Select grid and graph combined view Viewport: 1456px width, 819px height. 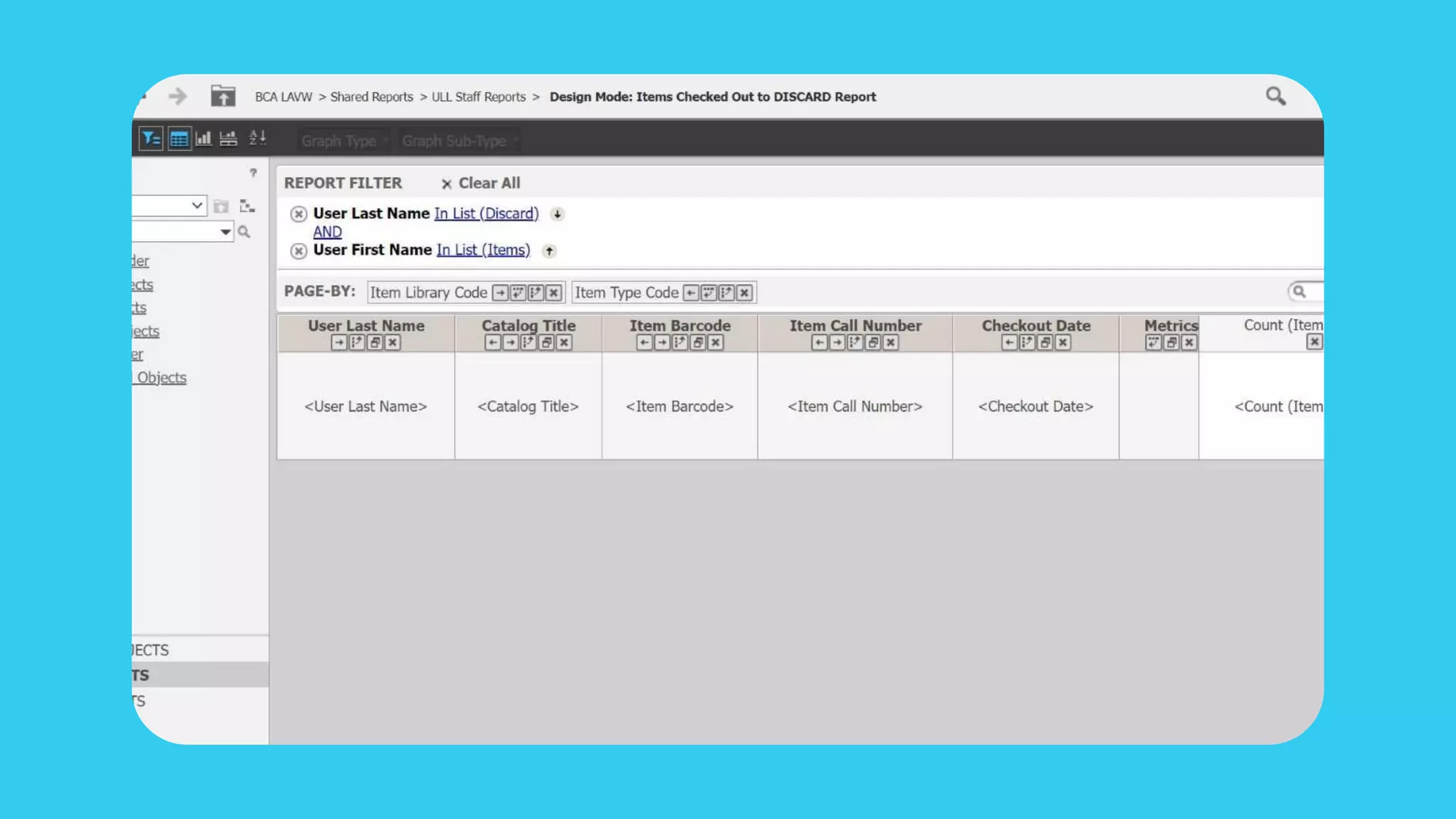click(x=228, y=139)
